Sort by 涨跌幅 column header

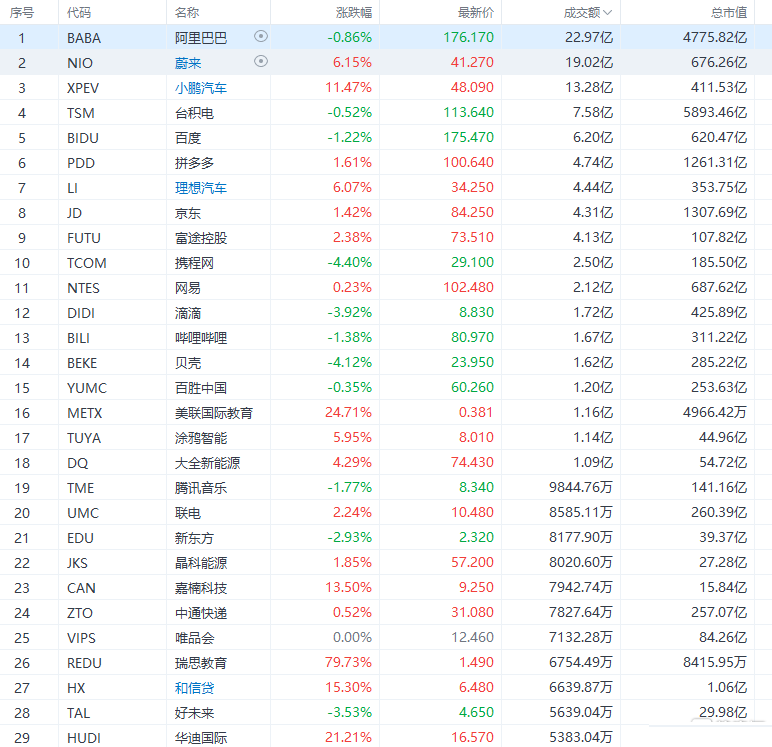354,12
